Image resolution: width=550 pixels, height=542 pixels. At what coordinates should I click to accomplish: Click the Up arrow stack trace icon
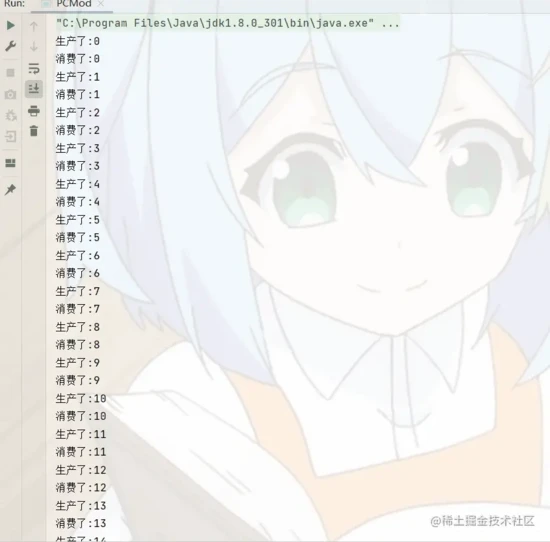point(34,26)
